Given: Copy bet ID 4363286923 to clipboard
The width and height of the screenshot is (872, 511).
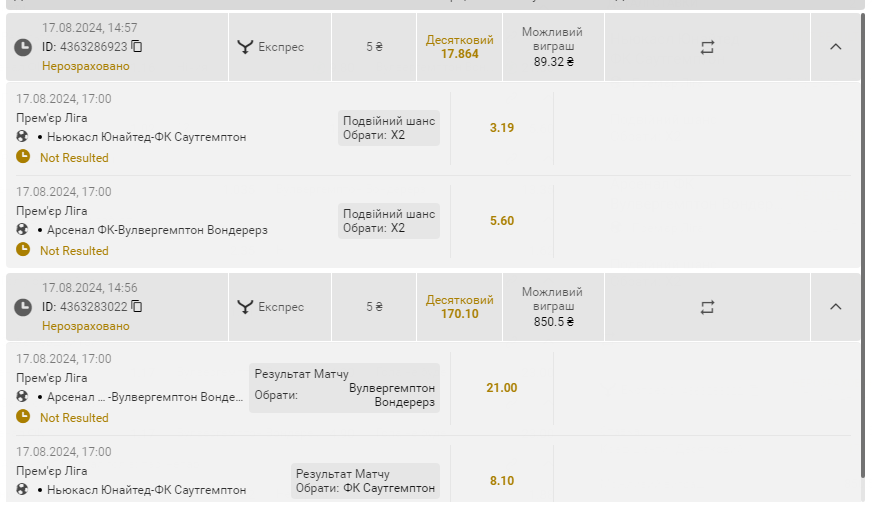Looking at the screenshot, I should [137, 47].
